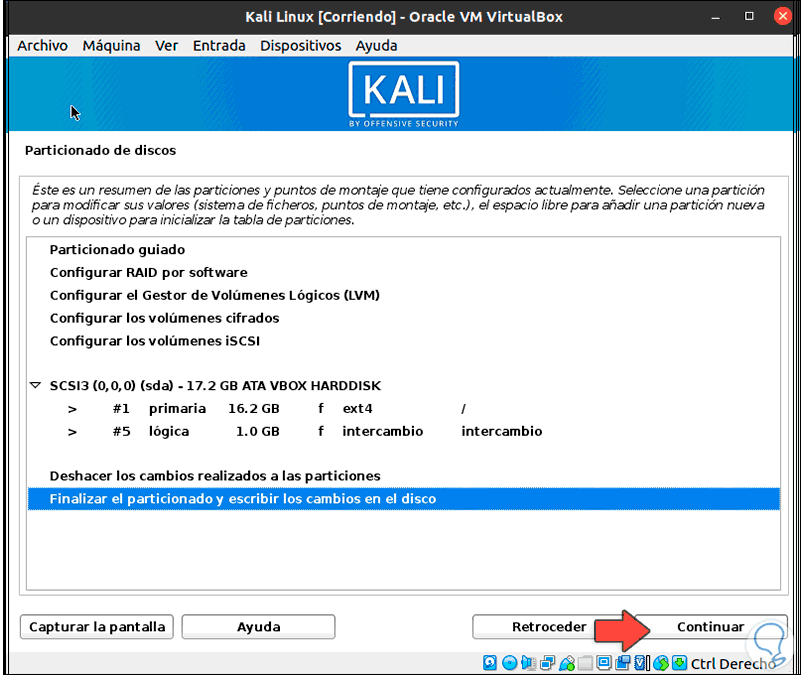Open the Archivo menu

click(43, 46)
